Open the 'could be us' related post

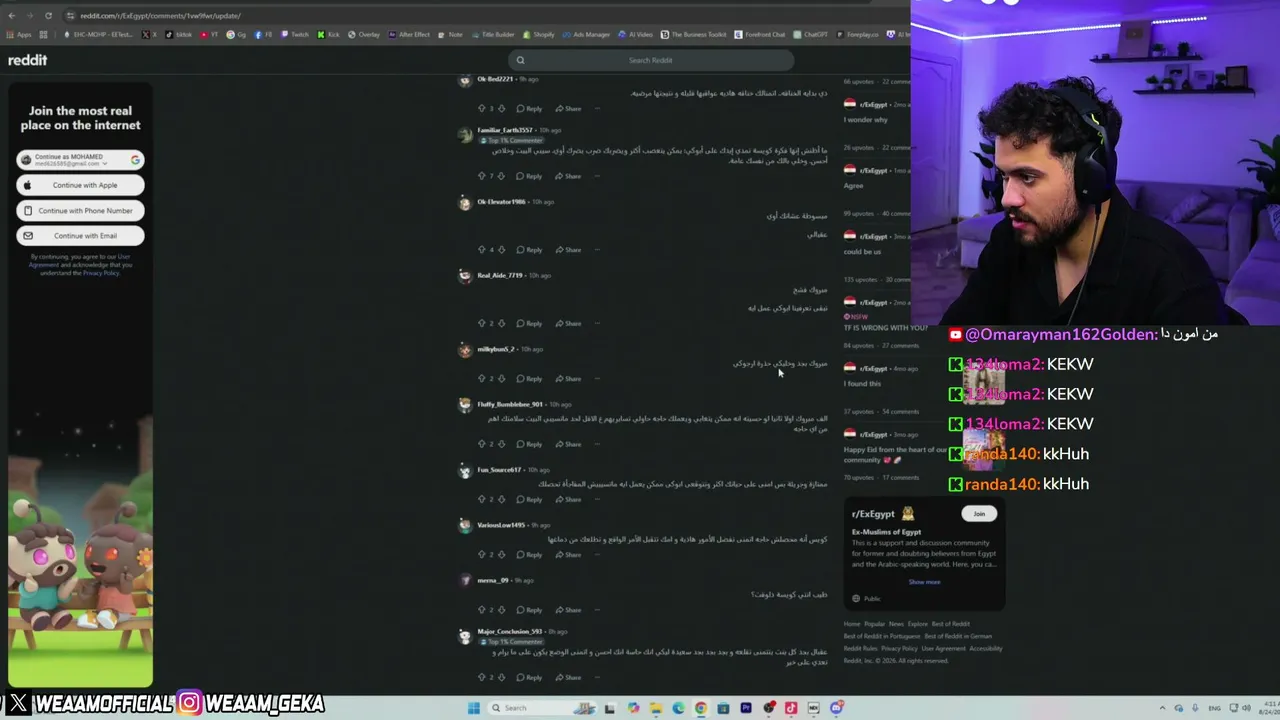863,252
